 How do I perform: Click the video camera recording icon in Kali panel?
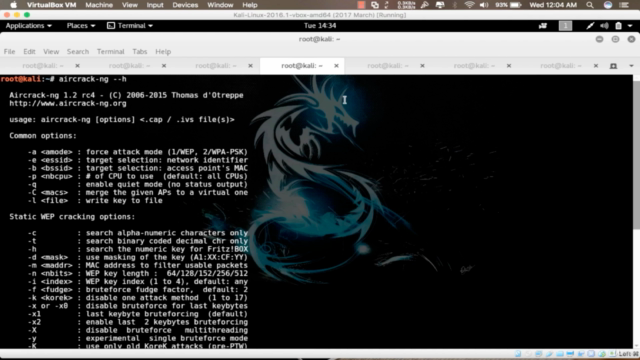tap(543, 26)
